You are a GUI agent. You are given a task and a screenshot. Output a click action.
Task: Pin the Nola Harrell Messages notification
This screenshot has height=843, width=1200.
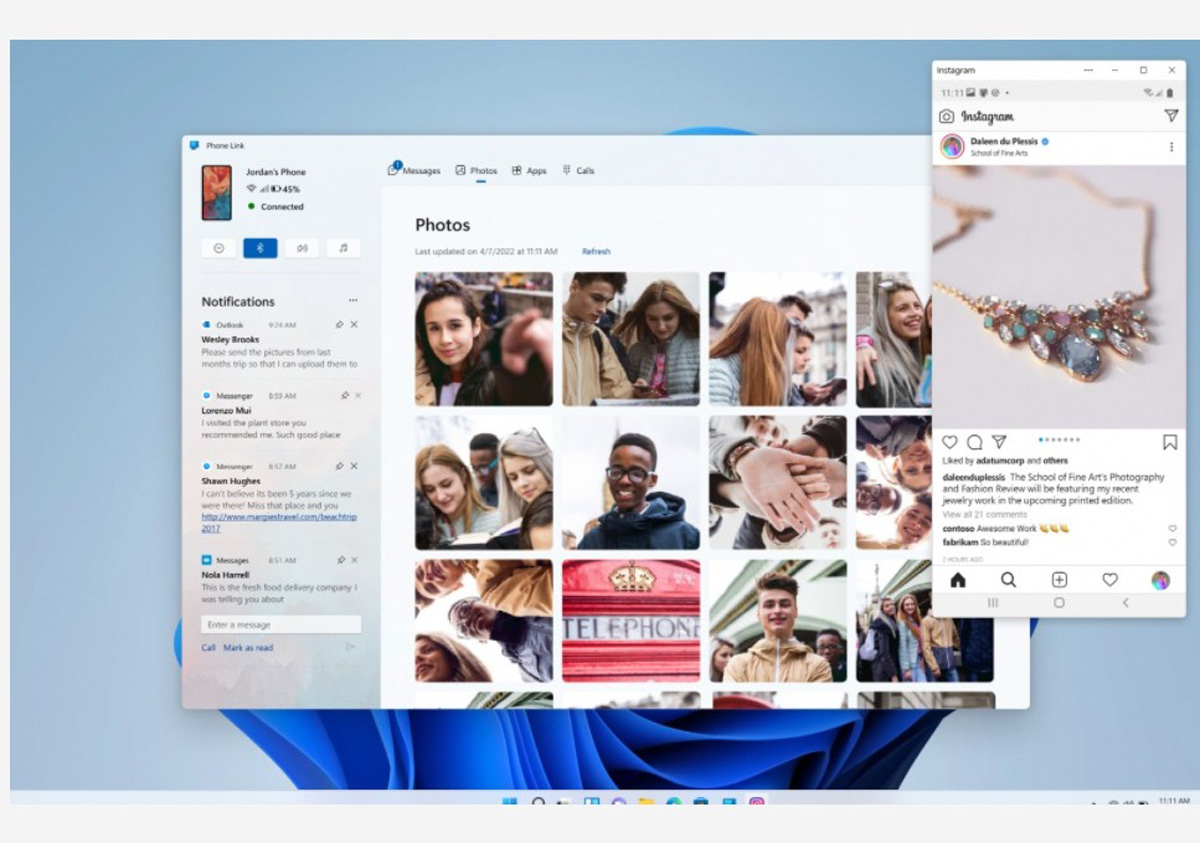(x=341, y=560)
